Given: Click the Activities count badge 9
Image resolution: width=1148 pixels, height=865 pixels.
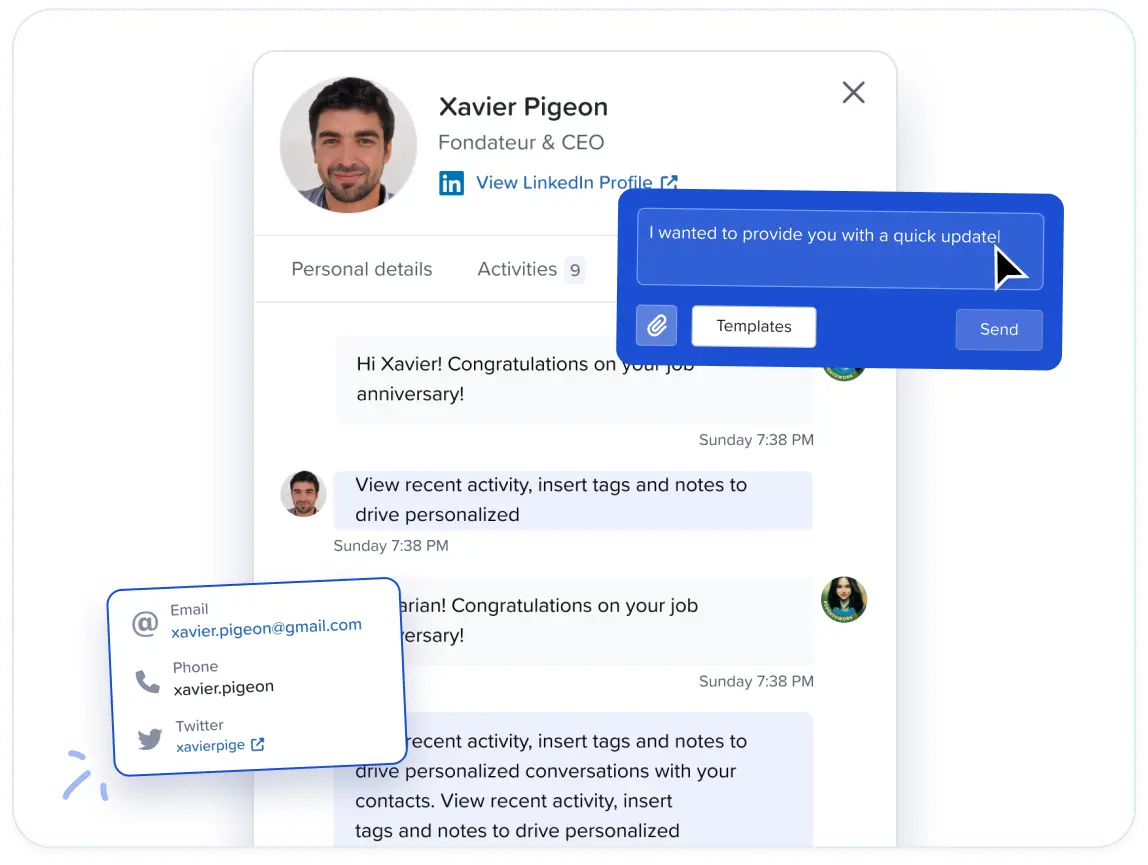Looking at the screenshot, I should point(575,270).
